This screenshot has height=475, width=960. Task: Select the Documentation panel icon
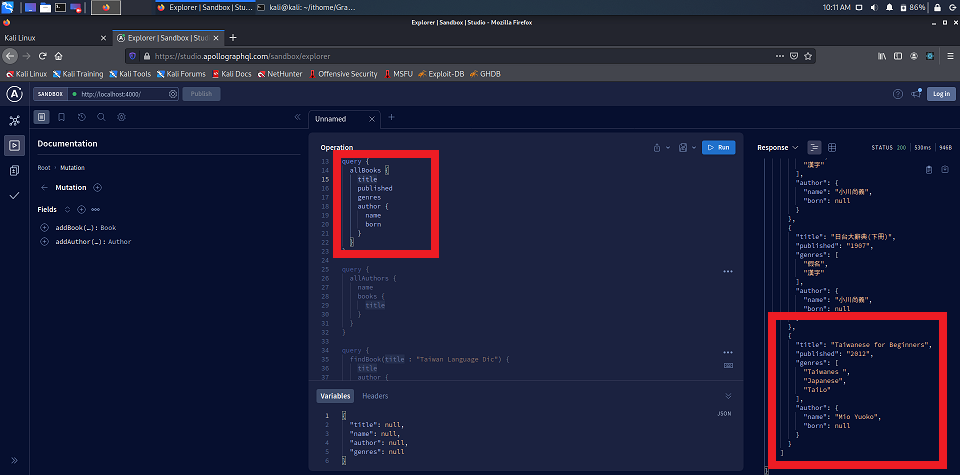coord(41,117)
